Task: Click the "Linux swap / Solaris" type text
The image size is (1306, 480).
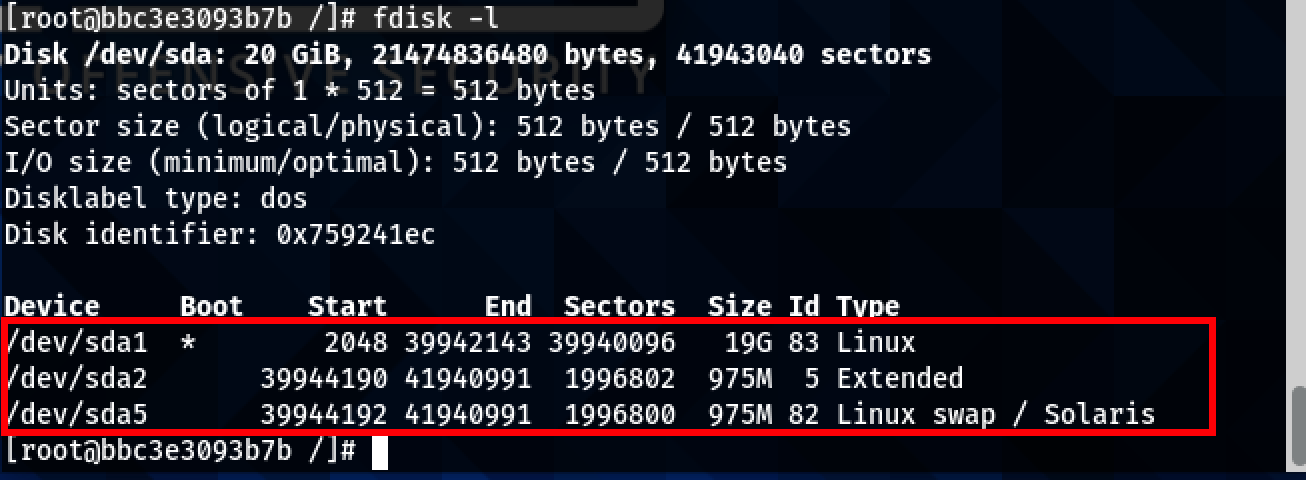Action: click(x=996, y=413)
